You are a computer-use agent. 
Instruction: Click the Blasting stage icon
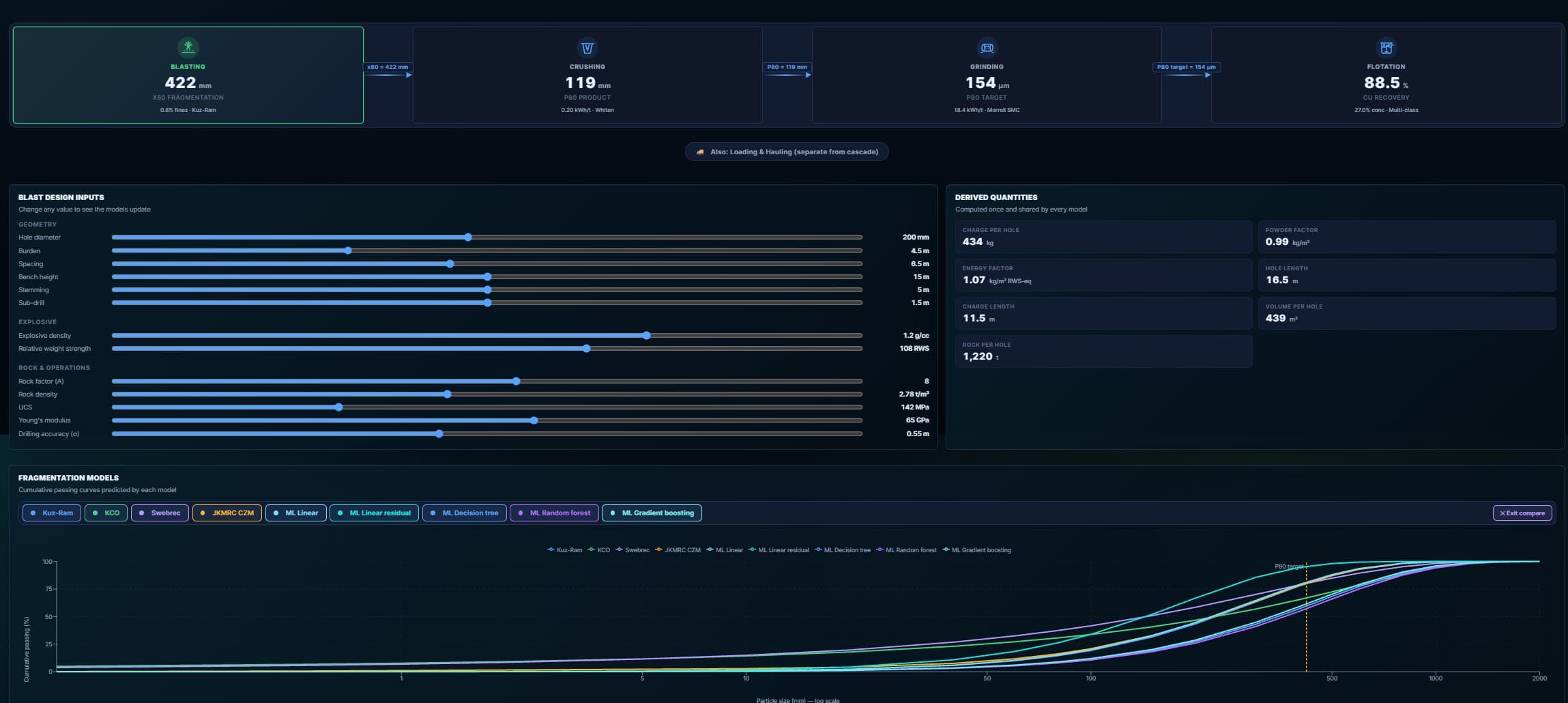(x=188, y=47)
